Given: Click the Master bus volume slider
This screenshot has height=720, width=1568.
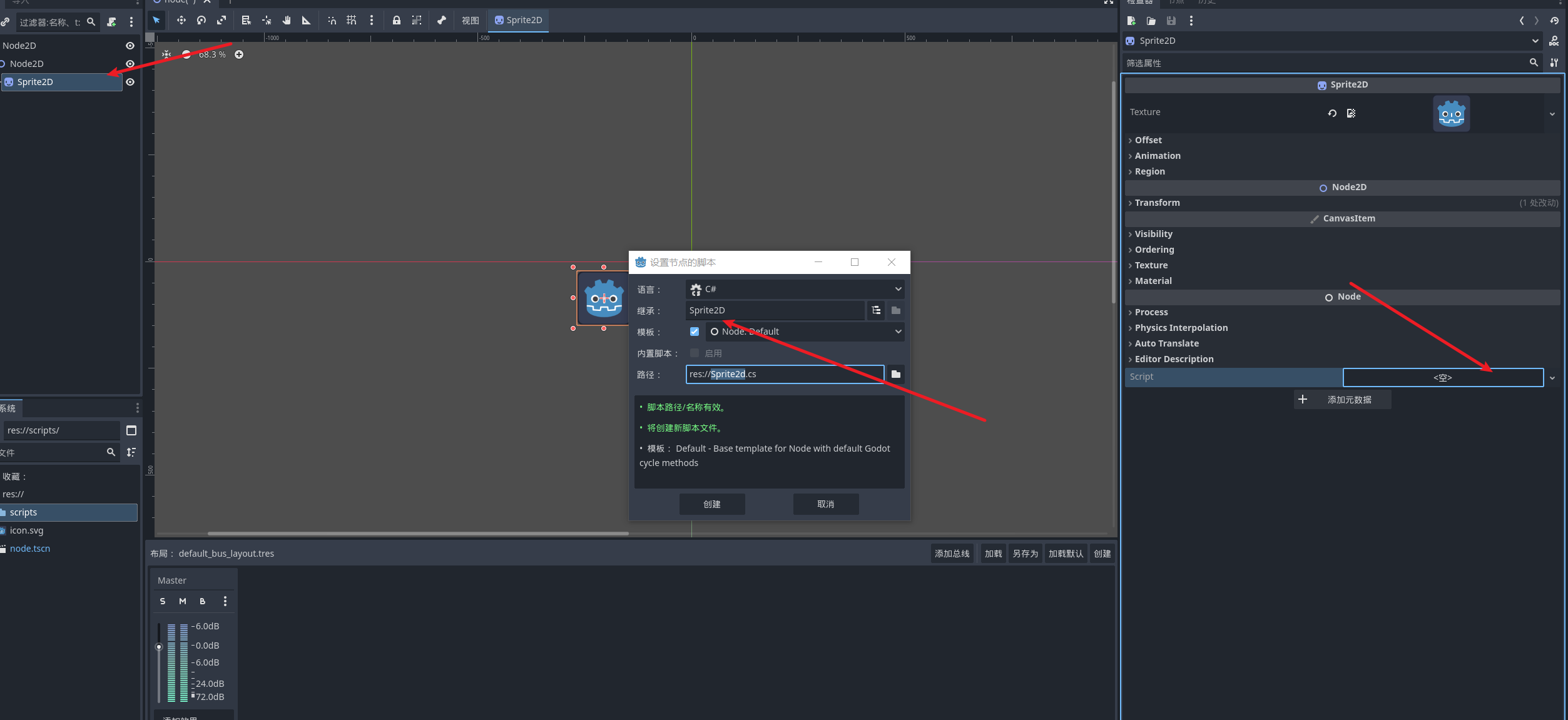Looking at the screenshot, I should pos(159,662).
